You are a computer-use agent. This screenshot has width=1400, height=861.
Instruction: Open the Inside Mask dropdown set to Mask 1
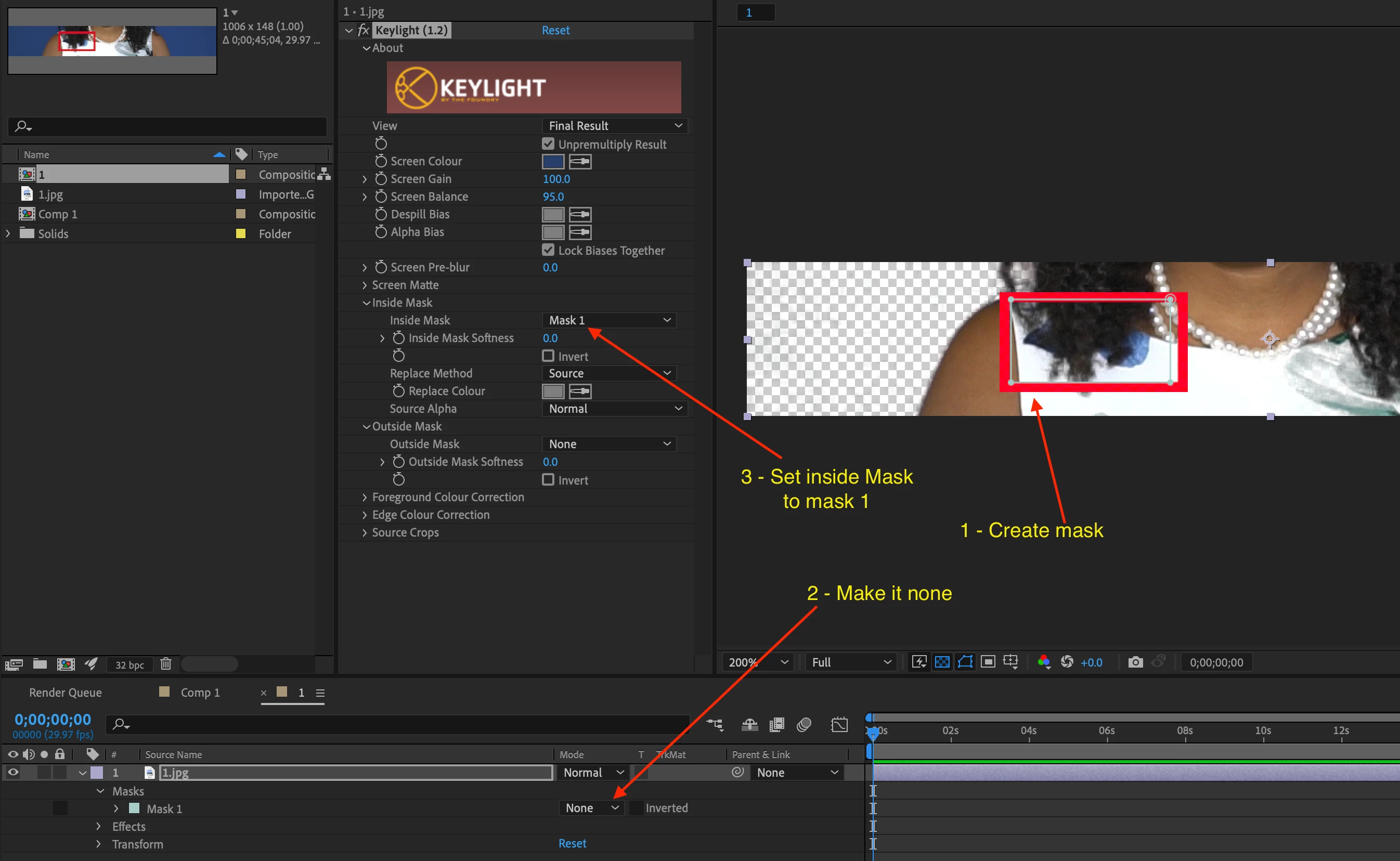(x=609, y=320)
